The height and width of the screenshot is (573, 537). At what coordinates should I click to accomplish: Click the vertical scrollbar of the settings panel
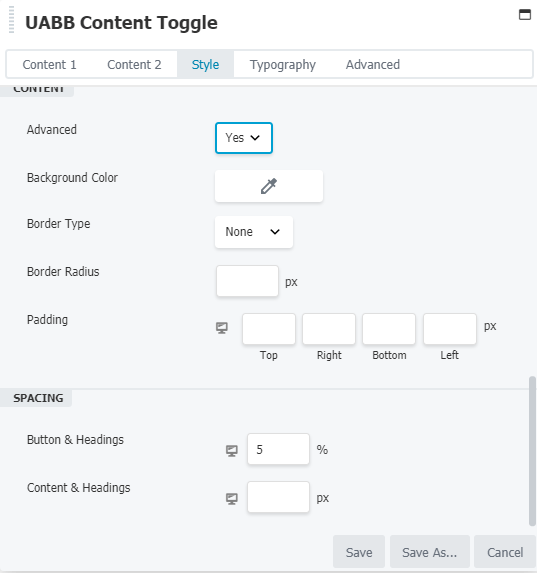pyautogui.click(x=532, y=451)
